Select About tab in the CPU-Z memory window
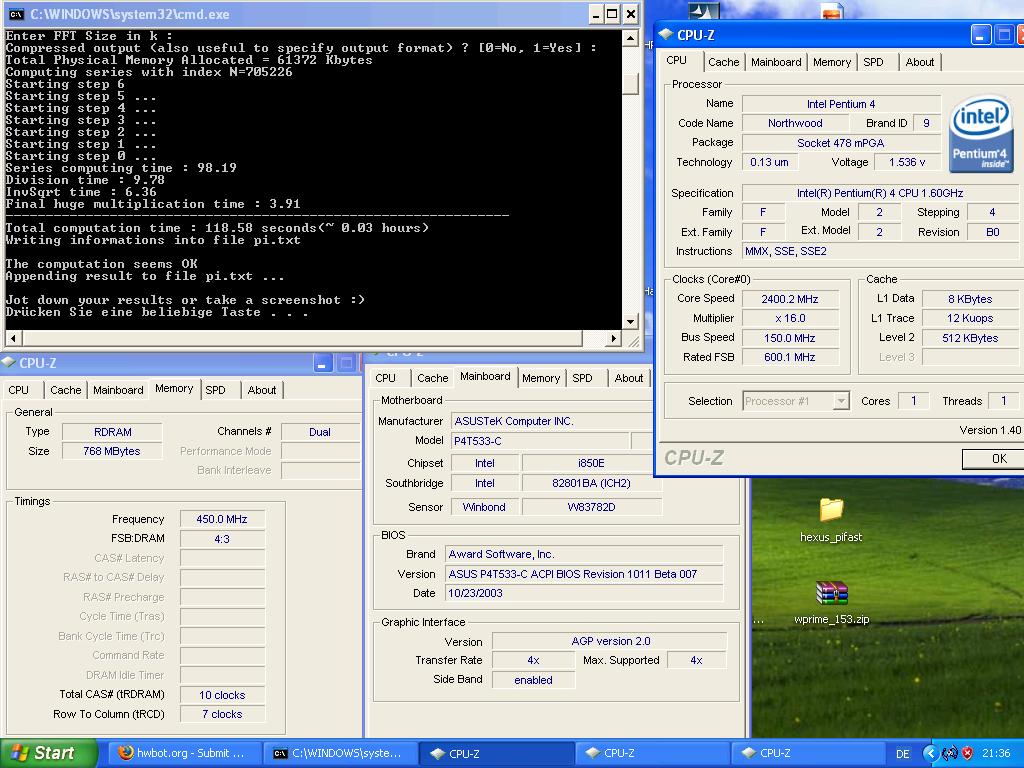The height and width of the screenshot is (768, 1024). [x=261, y=390]
